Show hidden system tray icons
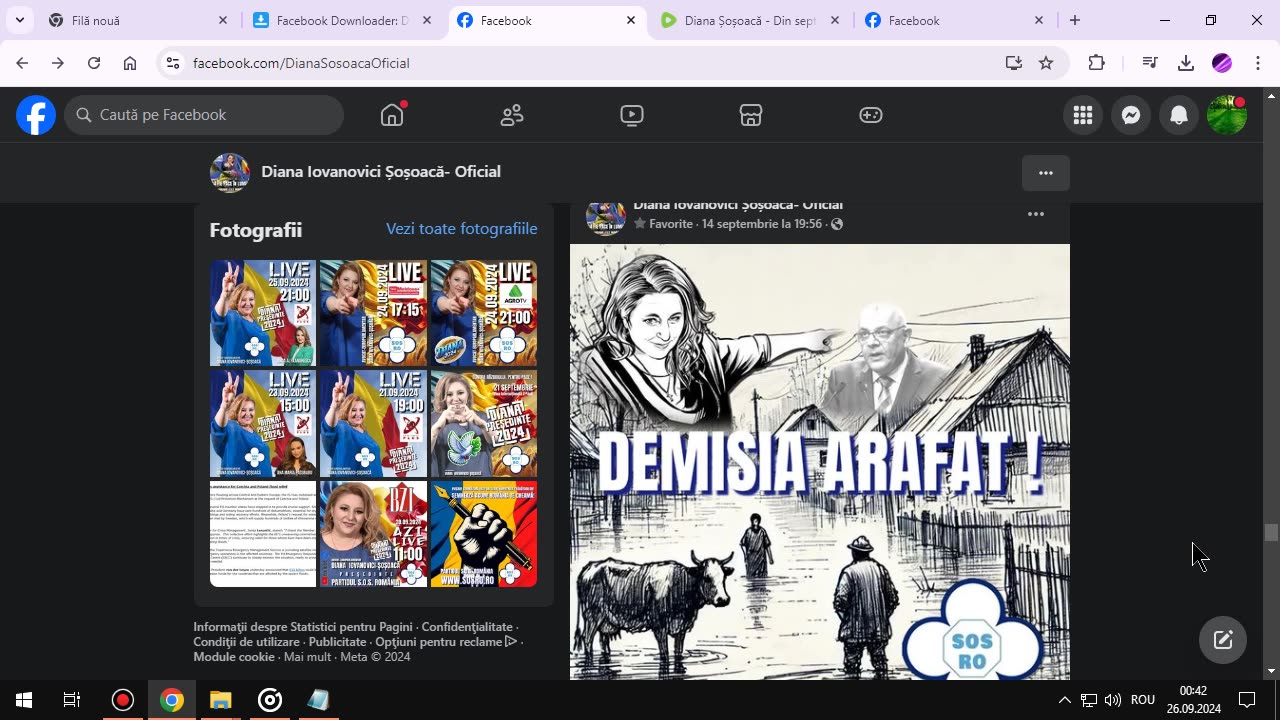This screenshot has width=1280, height=720. click(1064, 700)
